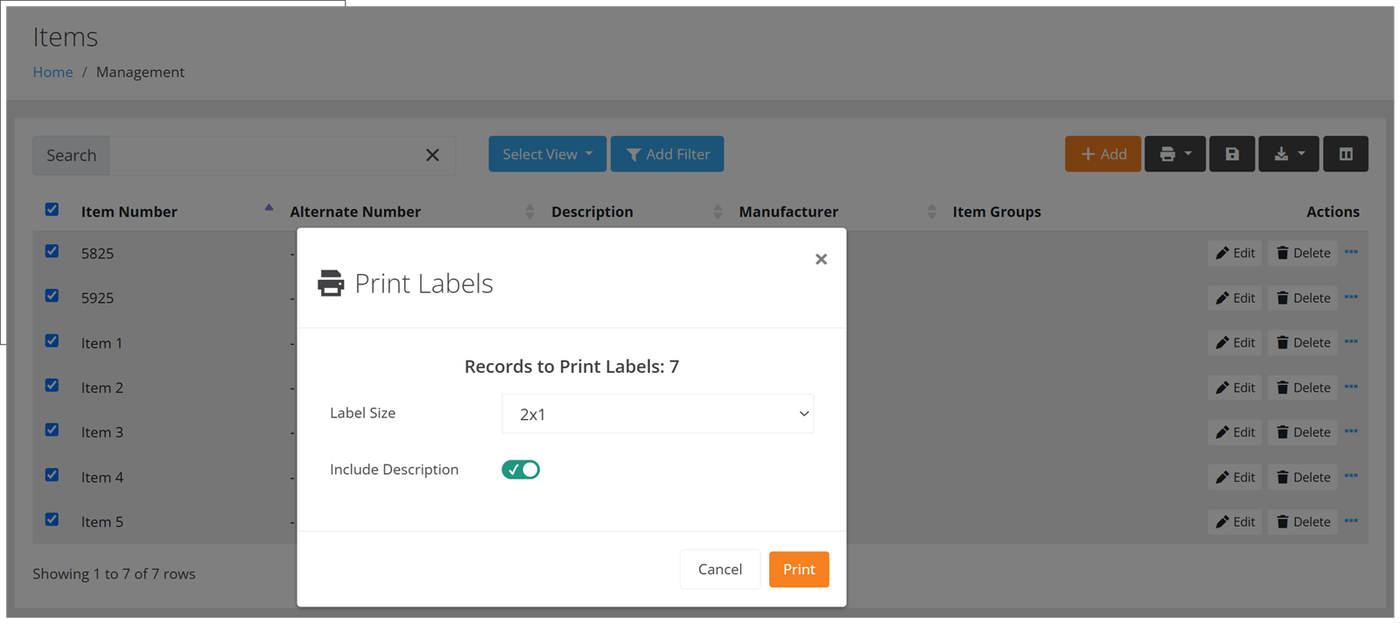
Task: Open the Select View dropdown
Action: [547, 154]
